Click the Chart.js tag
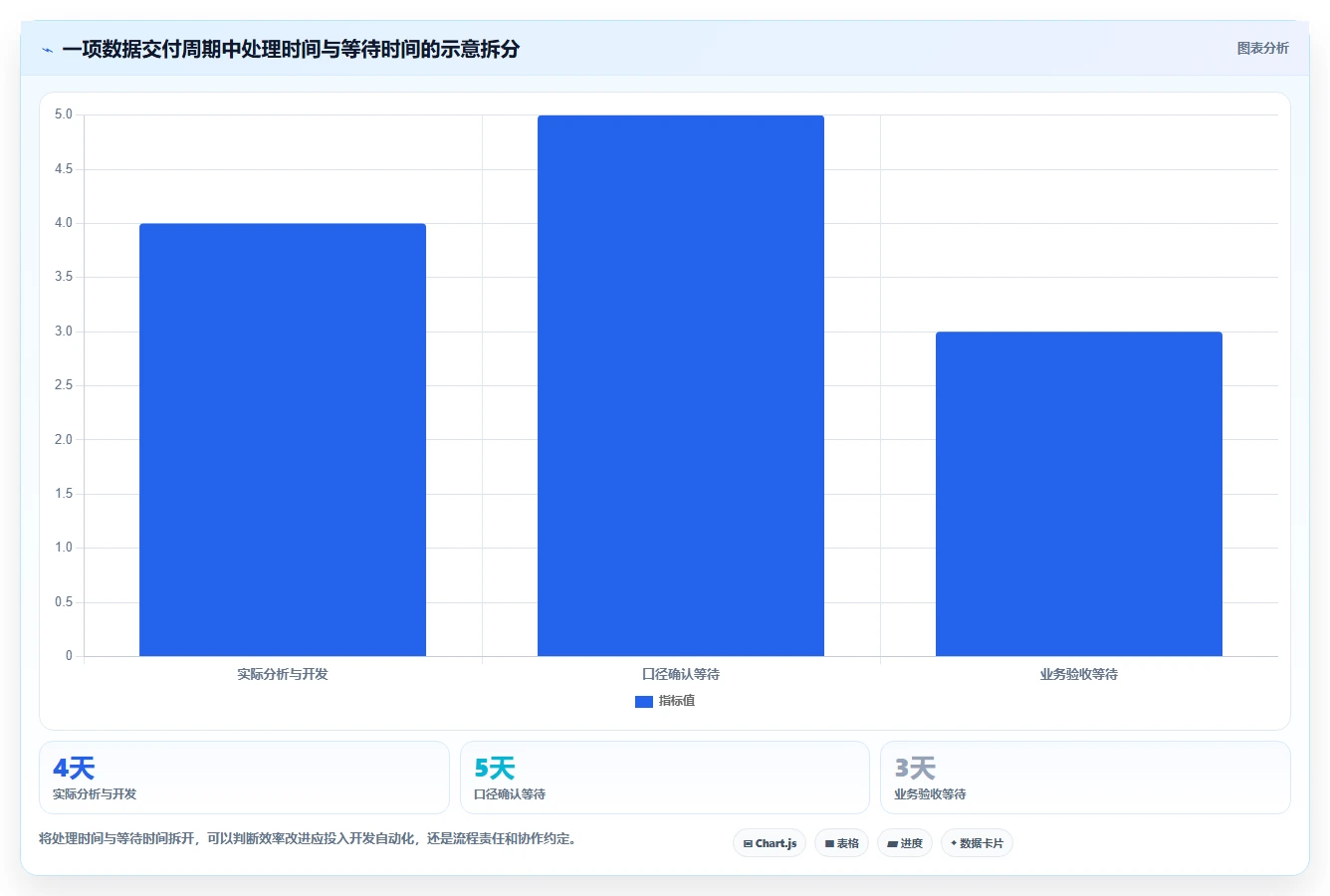Viewport: 1330px width, 896px height. point(770,843)
